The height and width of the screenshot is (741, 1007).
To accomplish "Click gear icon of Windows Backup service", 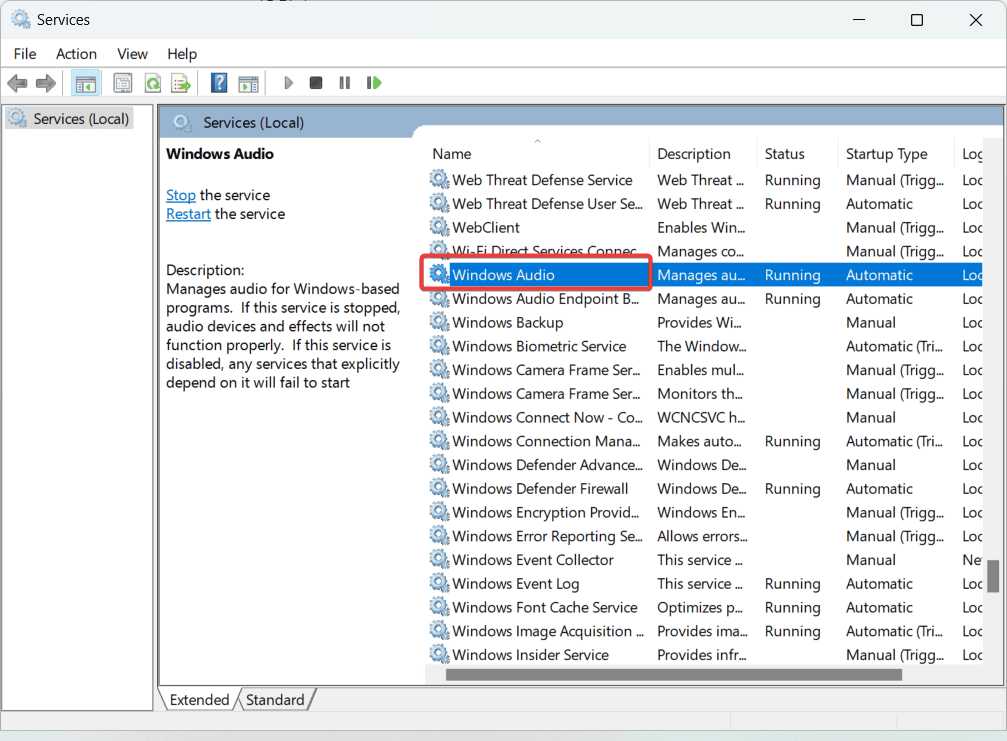I will coord(440,322).
